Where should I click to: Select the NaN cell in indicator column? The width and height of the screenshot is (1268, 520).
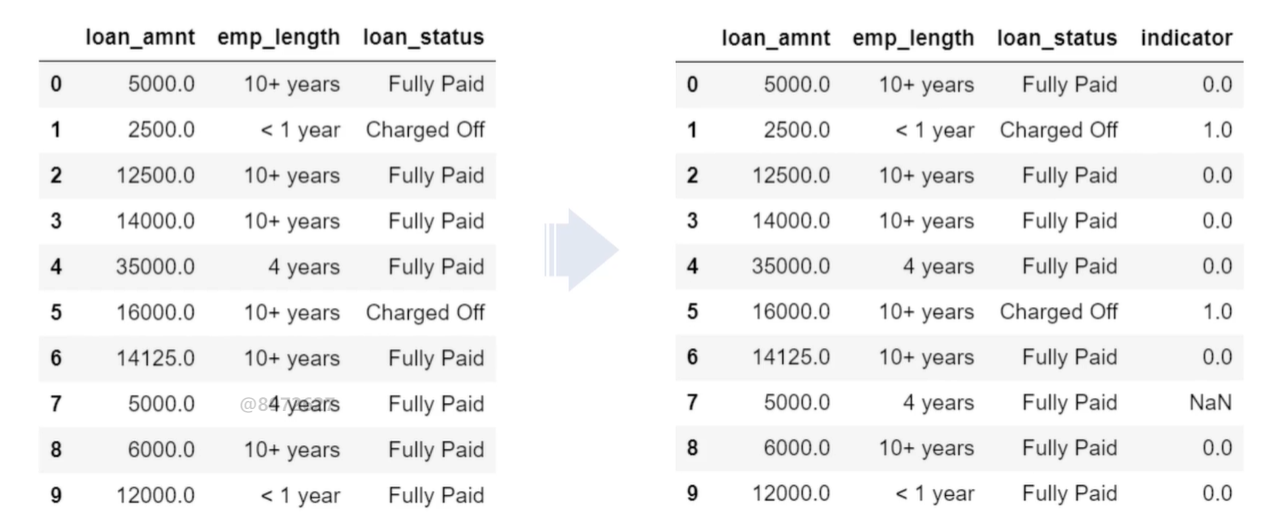click(x=1212, y=403)
